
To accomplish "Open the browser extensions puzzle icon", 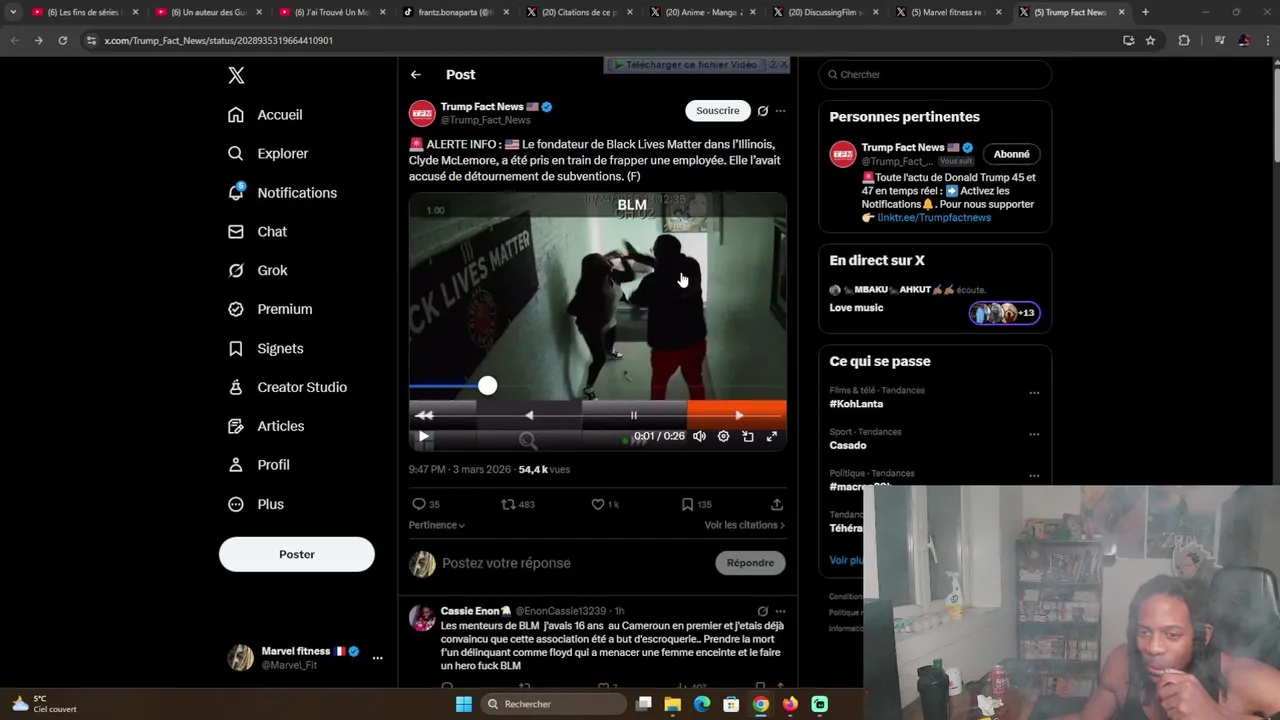I will pos(1184,40).
